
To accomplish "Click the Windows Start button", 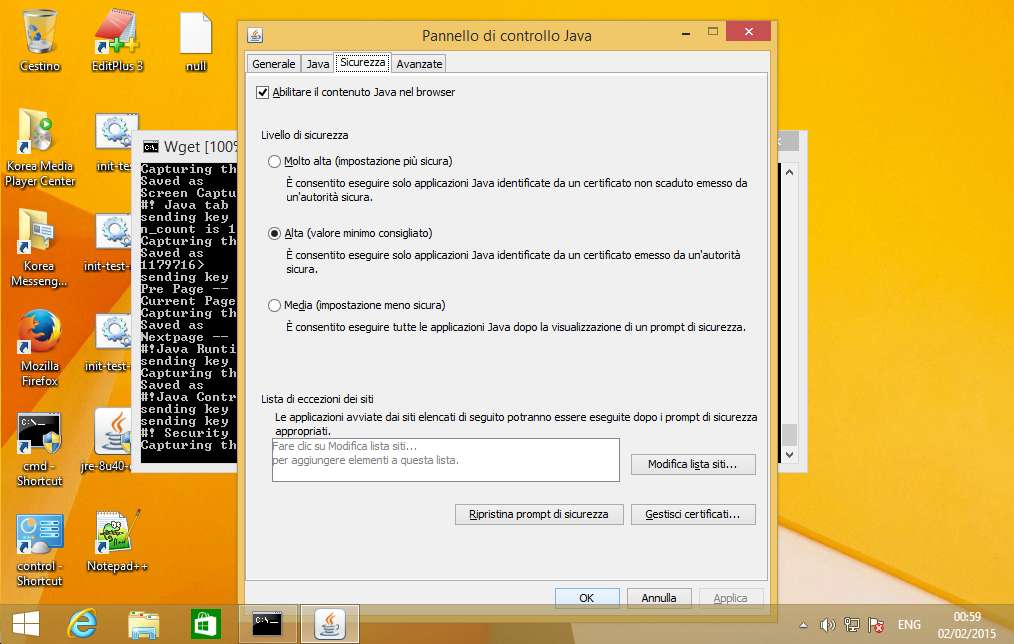I will pyautogui.click(x=25, y=624).
